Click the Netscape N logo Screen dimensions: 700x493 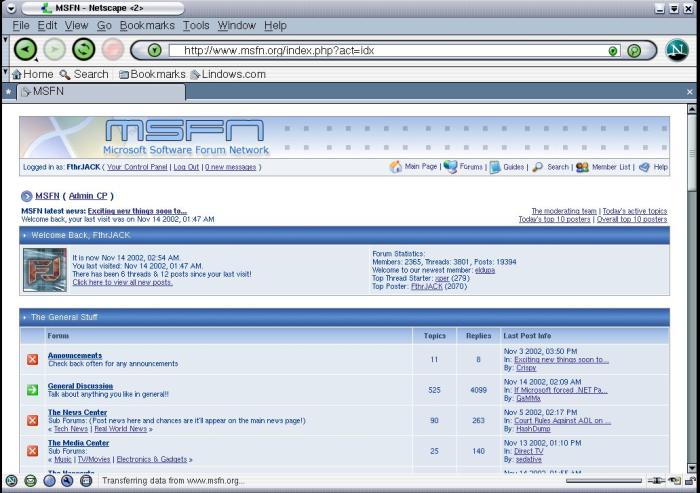(676, 50)
